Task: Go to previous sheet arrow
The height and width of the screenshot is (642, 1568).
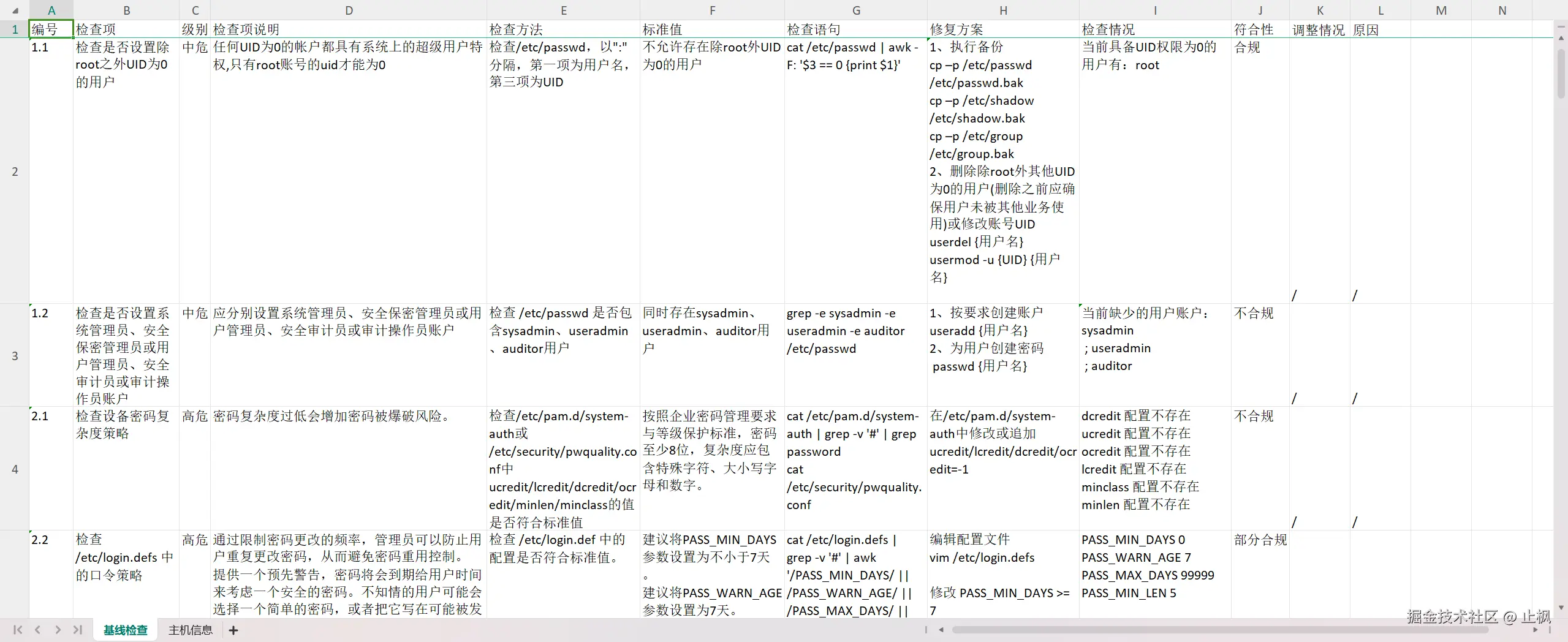Action: click(x=37, y=630)
